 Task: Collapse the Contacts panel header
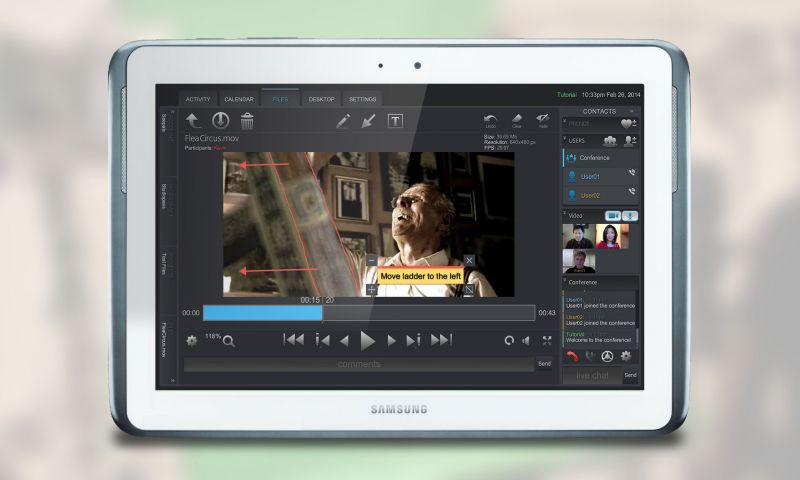click(x=632, y=111)
